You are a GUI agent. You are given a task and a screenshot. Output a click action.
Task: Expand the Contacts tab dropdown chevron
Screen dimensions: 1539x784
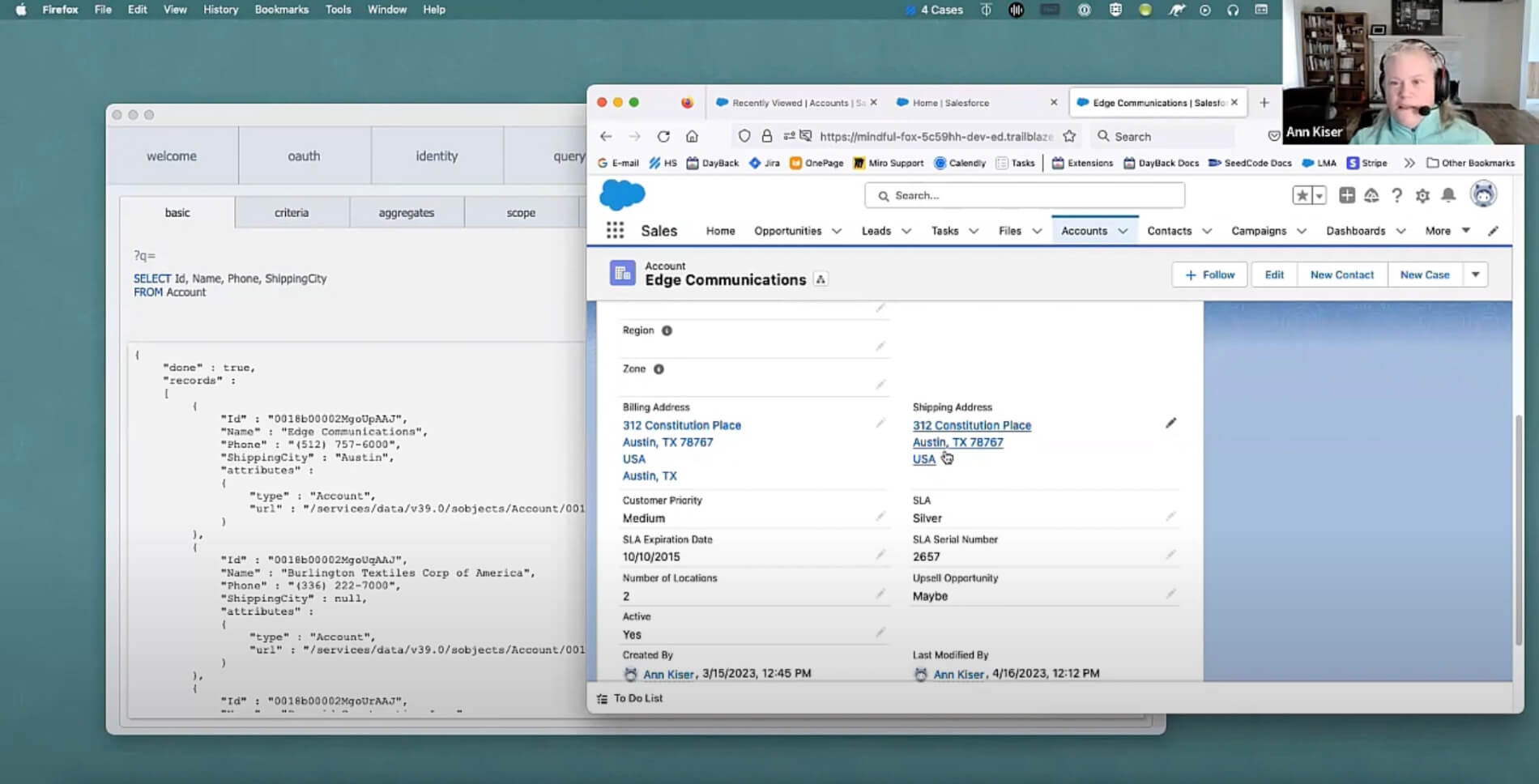(1207, 231)
